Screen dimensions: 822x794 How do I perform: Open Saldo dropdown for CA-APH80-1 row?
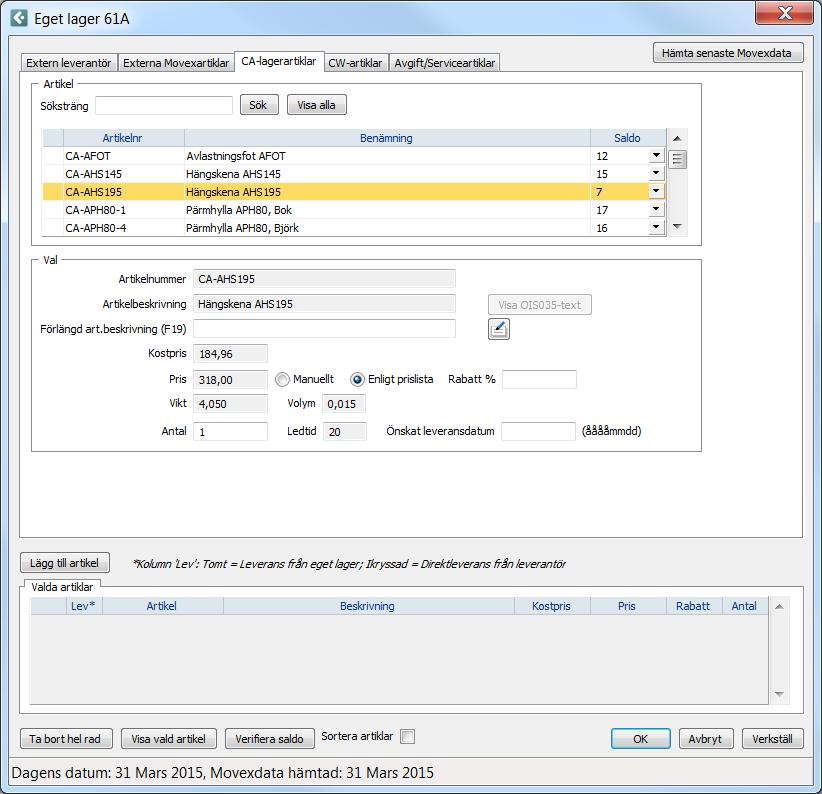point(656,209)
